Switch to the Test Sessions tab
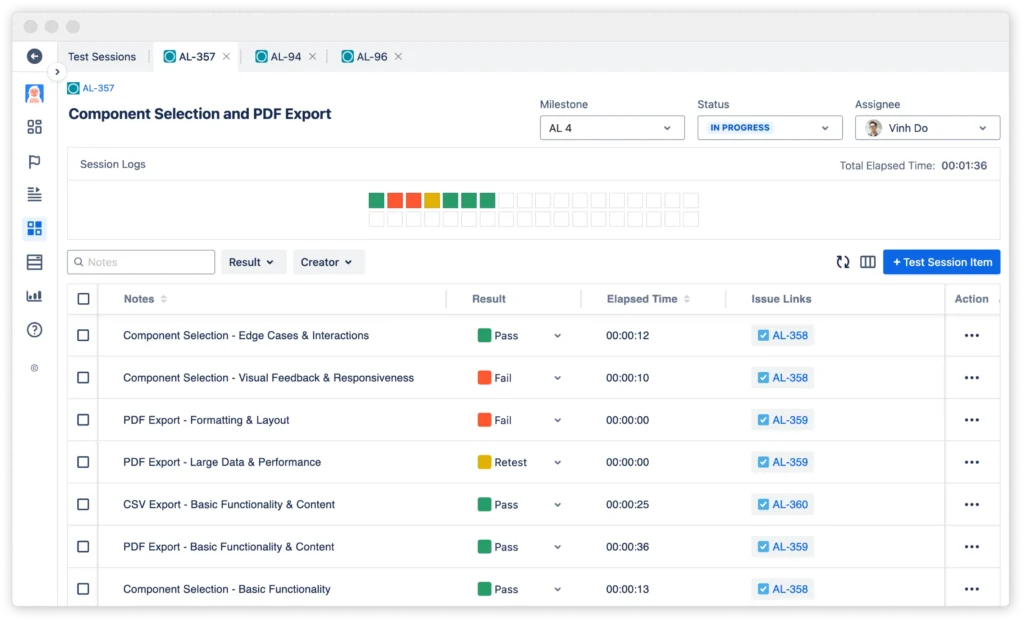The image size is (1024, 621). 102,57
